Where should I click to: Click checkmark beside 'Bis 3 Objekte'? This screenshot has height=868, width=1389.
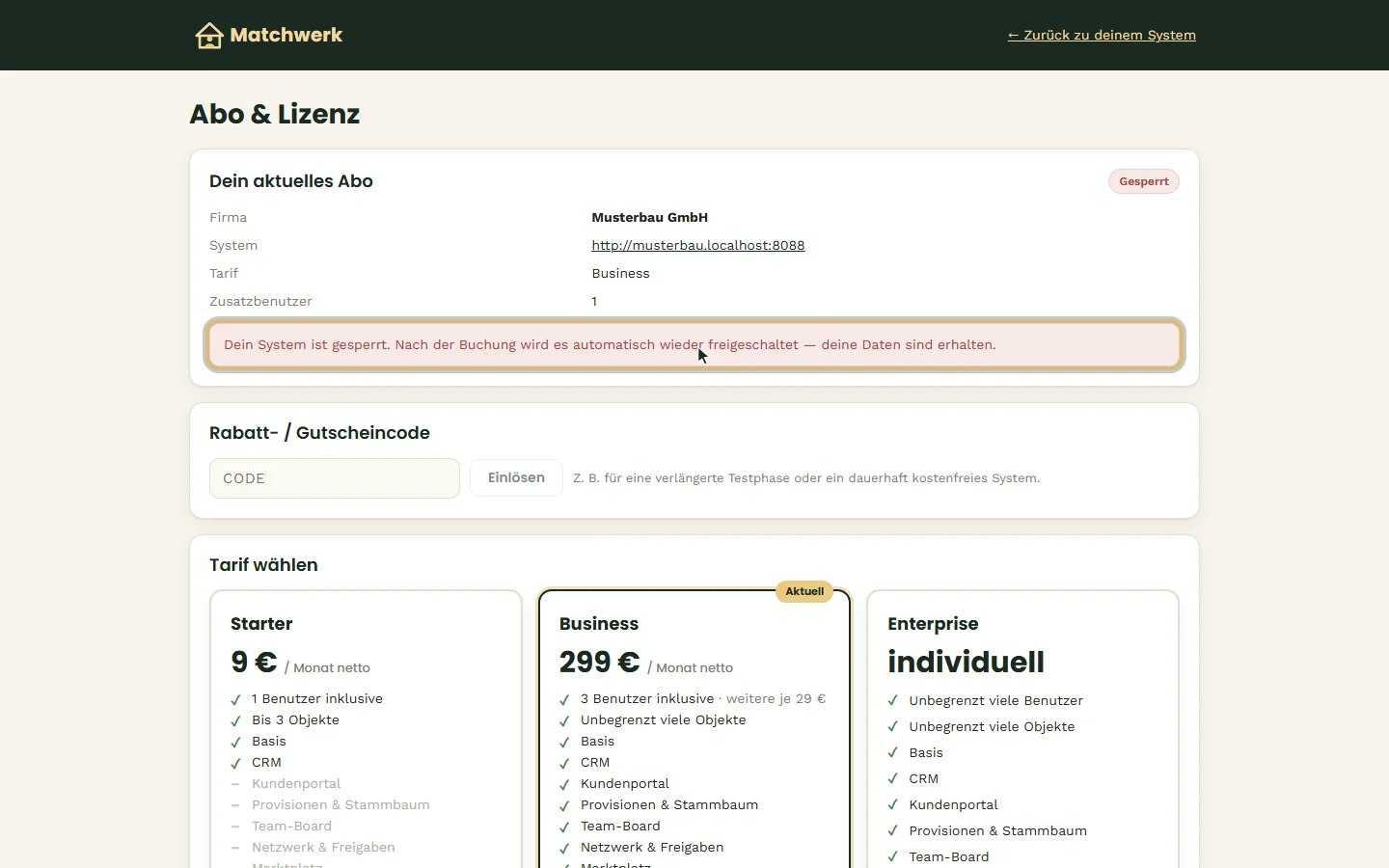point(236,720)
